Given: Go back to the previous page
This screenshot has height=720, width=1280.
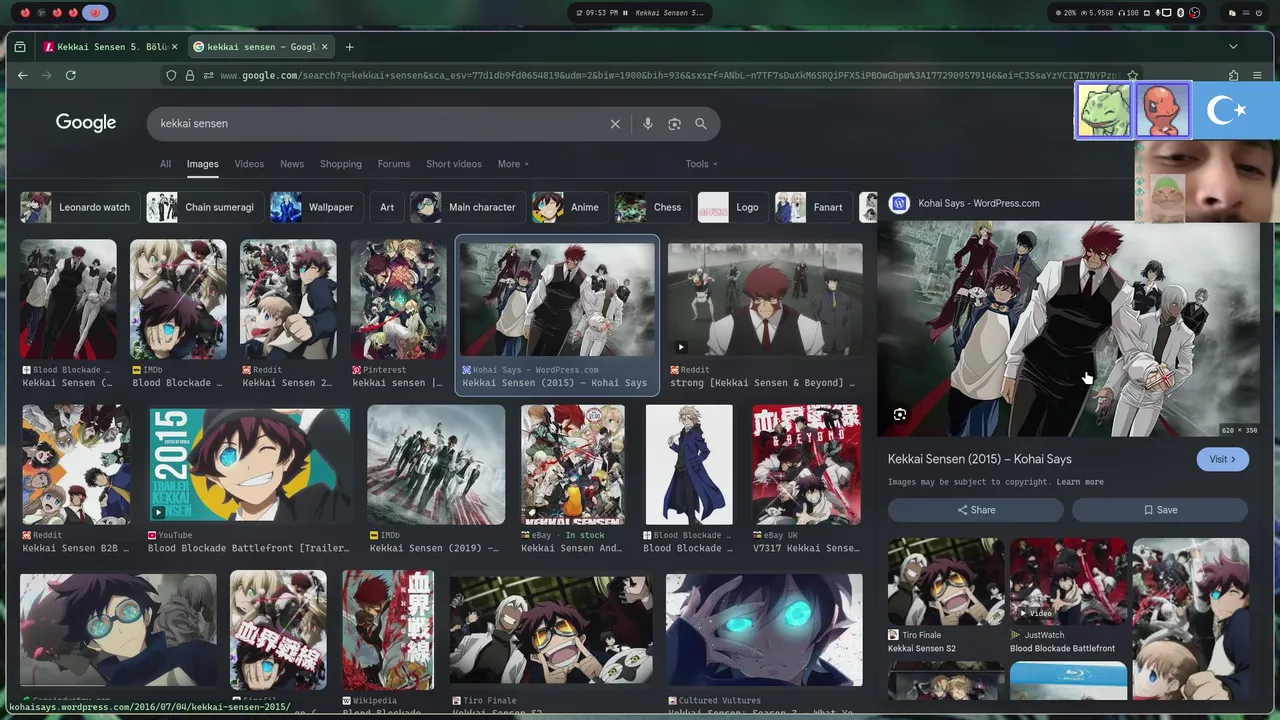Looking at the screenshot, I should click(22, 75).
